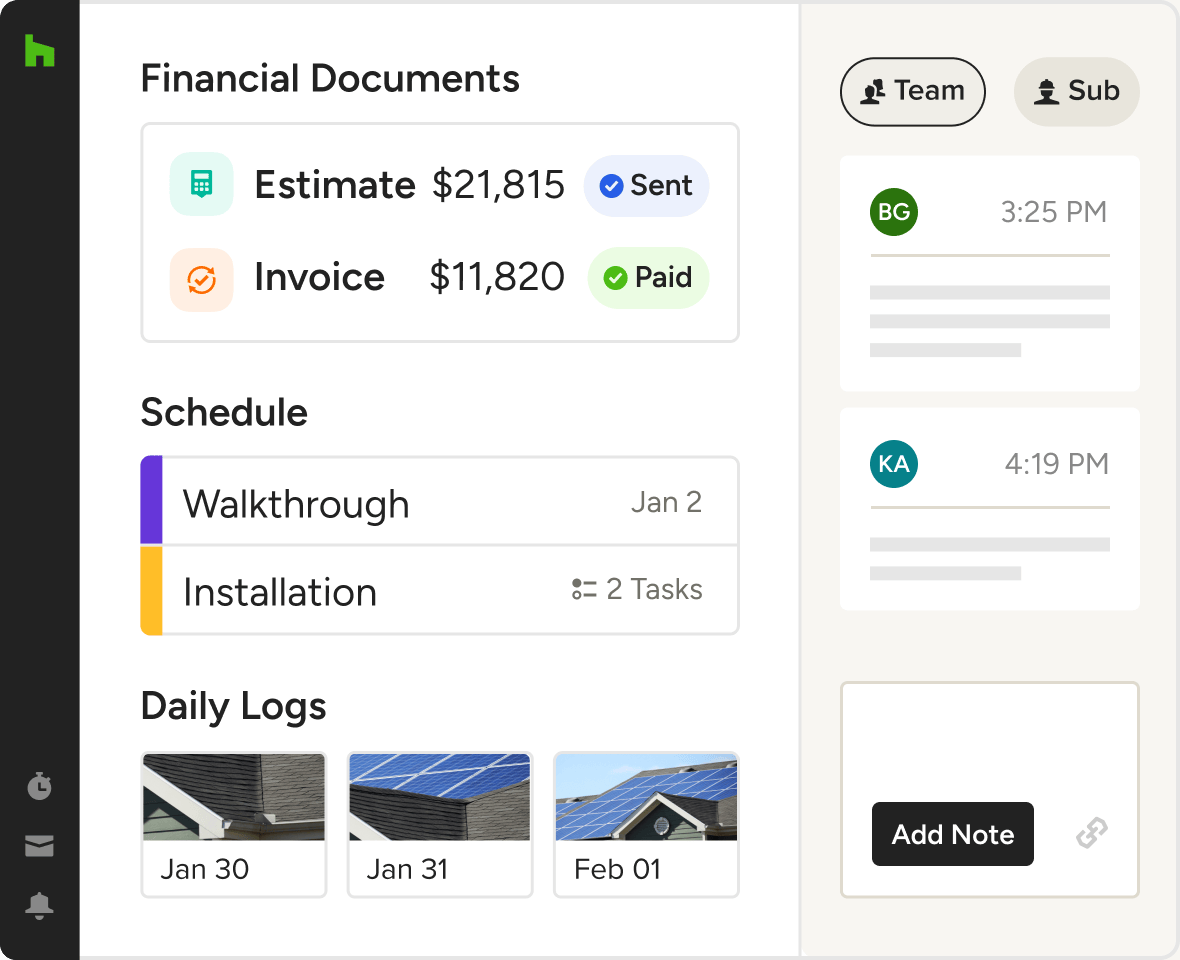Open the inbox mail icon
Screen dimensions: 1180x960
[x=39, y=847]
